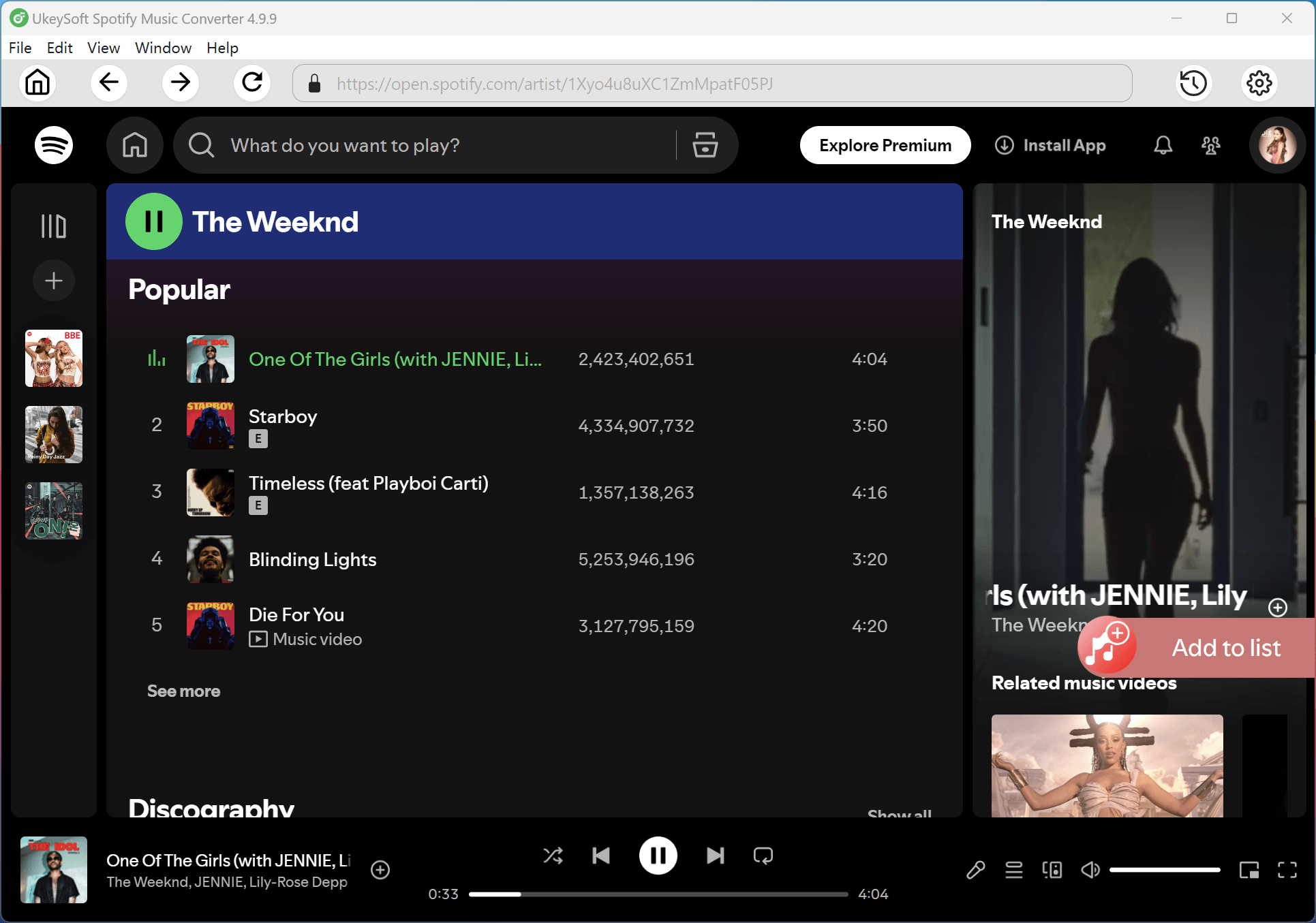Screen dimensions: 1316x923
Task: Click Show all in Discography section
Action: coord(898,813)
